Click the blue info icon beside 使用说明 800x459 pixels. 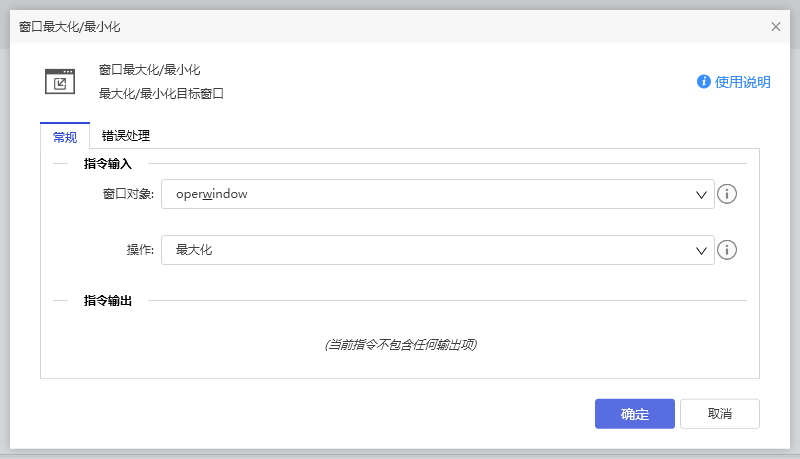click(704, 82)
